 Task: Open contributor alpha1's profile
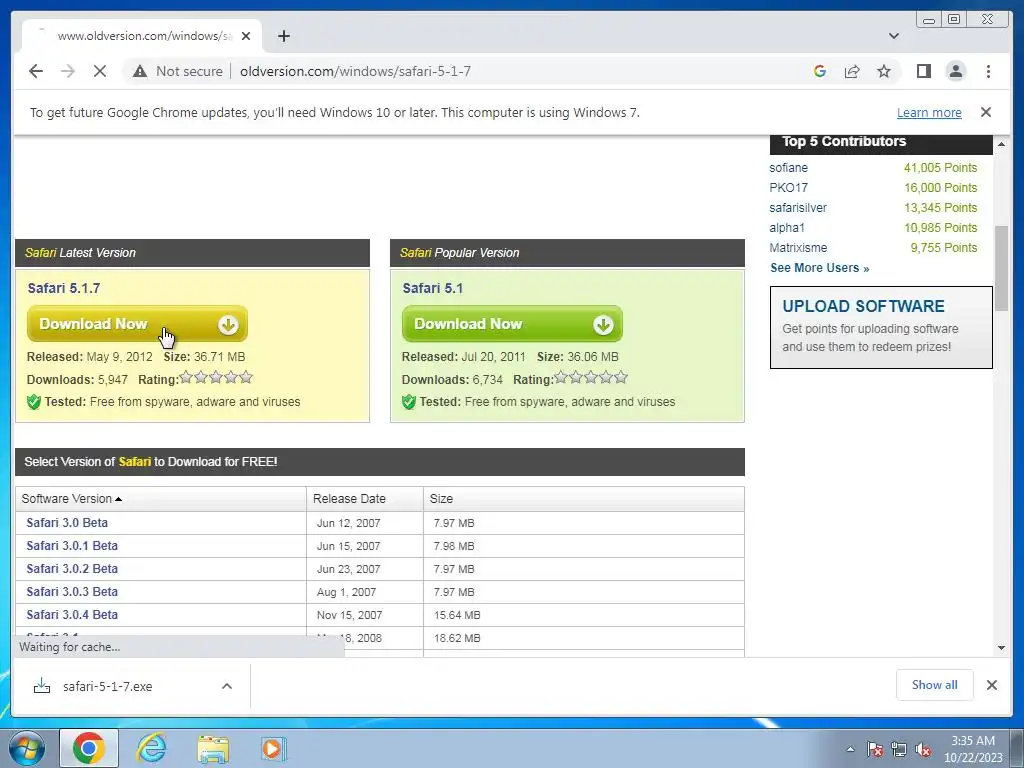(787, 227)
